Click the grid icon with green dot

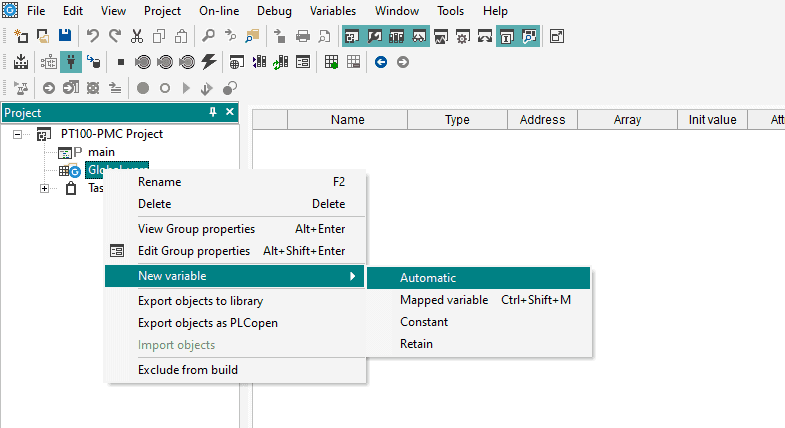[x=332, y=61]
